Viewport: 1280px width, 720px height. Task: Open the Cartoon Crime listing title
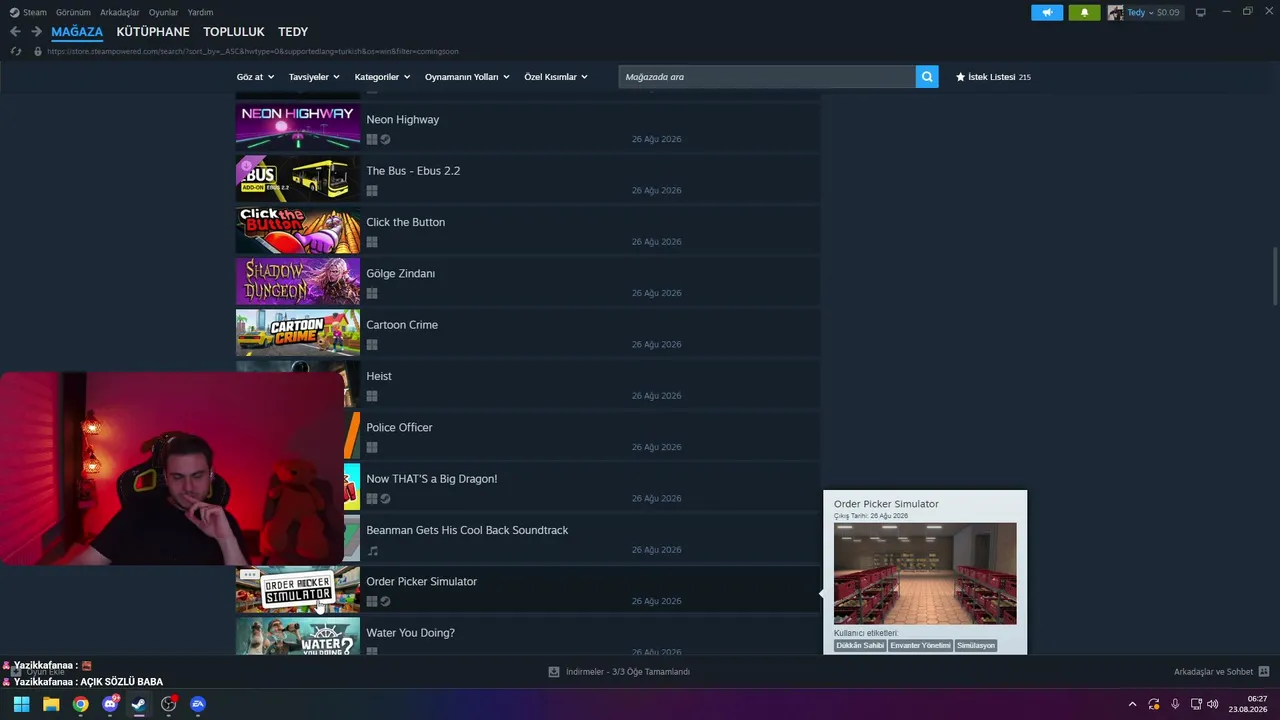402,325
